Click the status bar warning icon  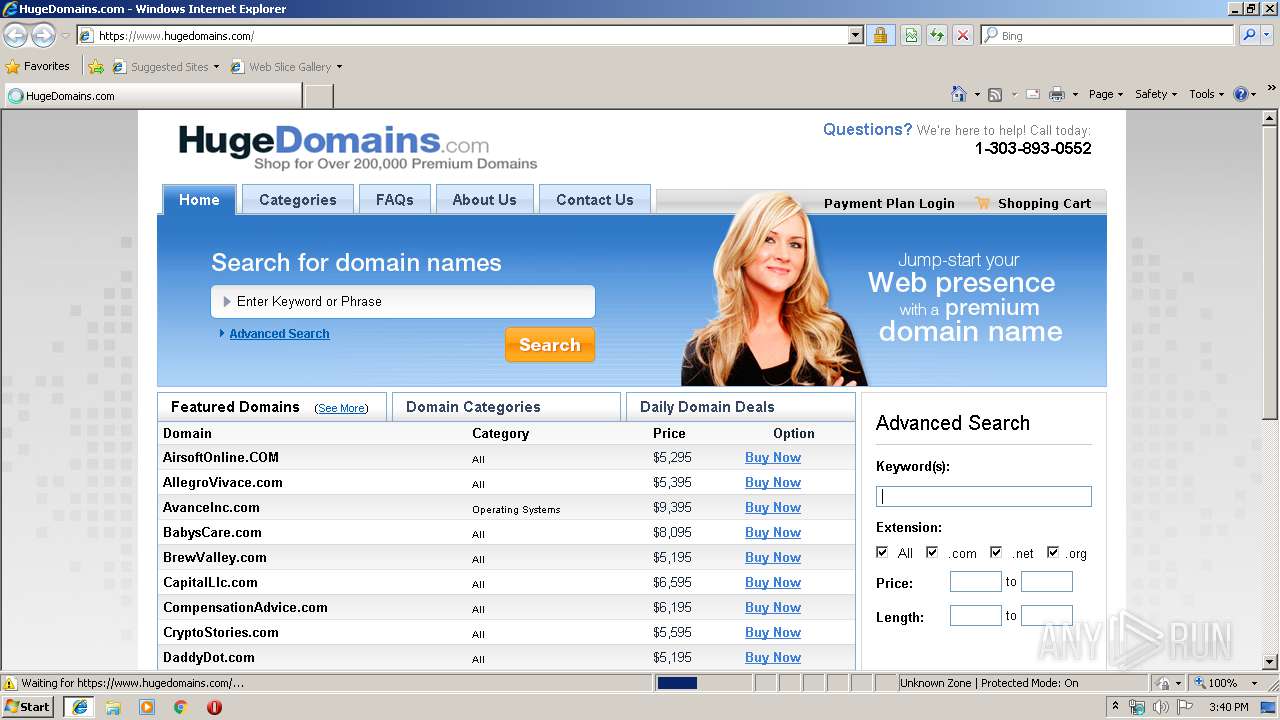click(x=10, y=683)
